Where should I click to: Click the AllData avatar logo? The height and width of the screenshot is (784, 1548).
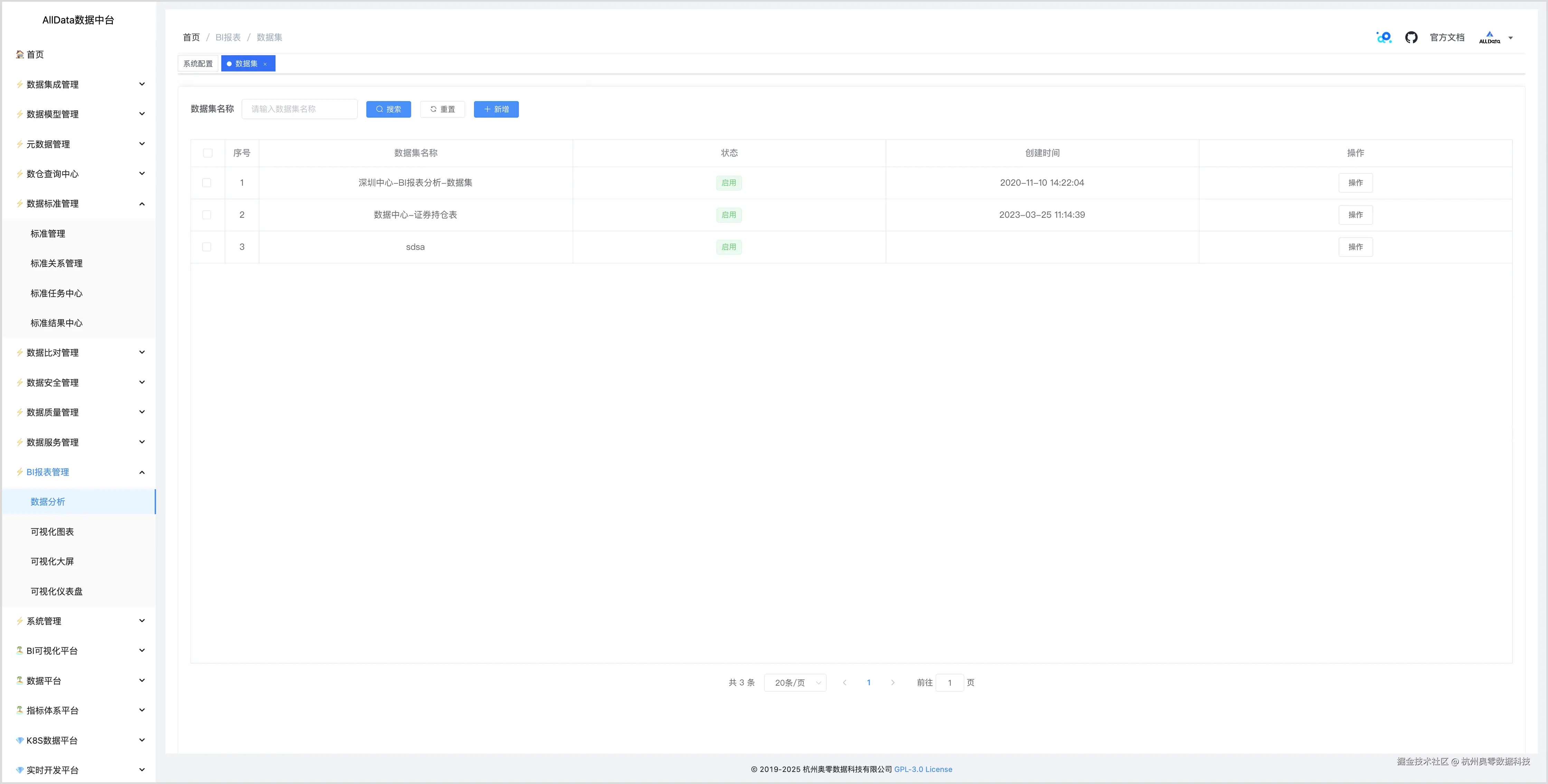[1490, 37]
